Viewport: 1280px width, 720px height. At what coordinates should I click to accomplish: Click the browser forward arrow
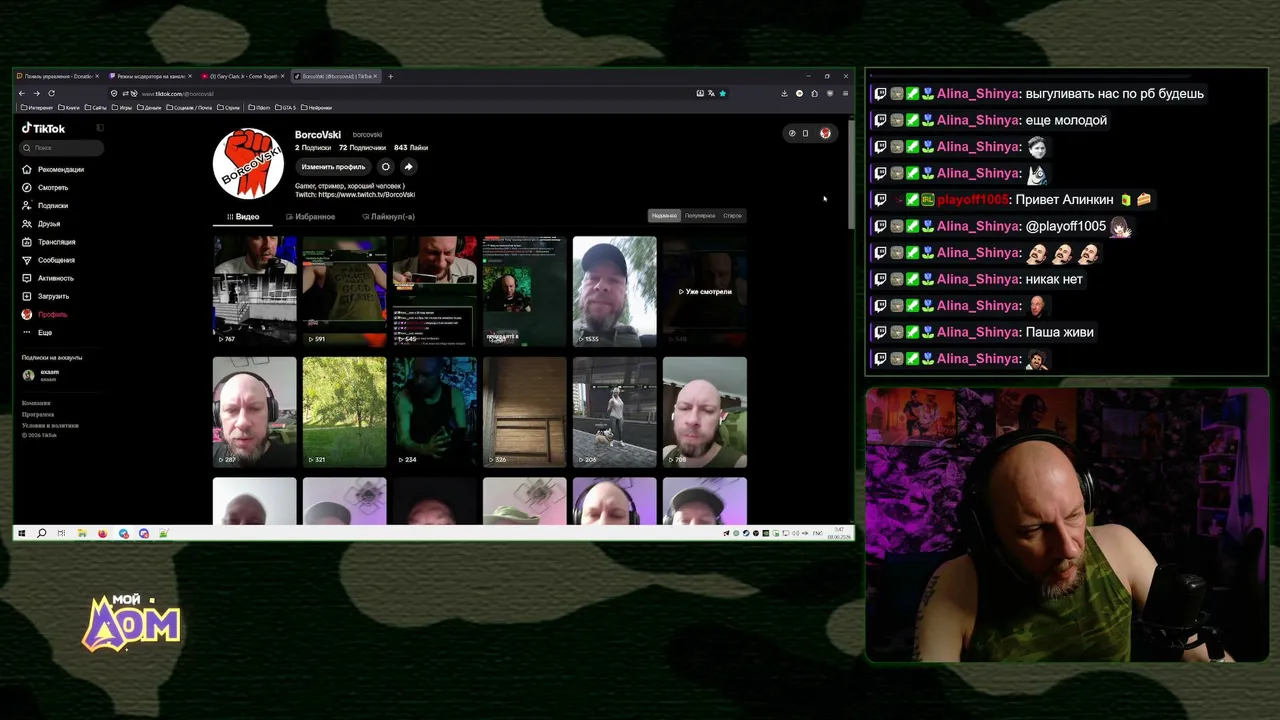[37, 93]
